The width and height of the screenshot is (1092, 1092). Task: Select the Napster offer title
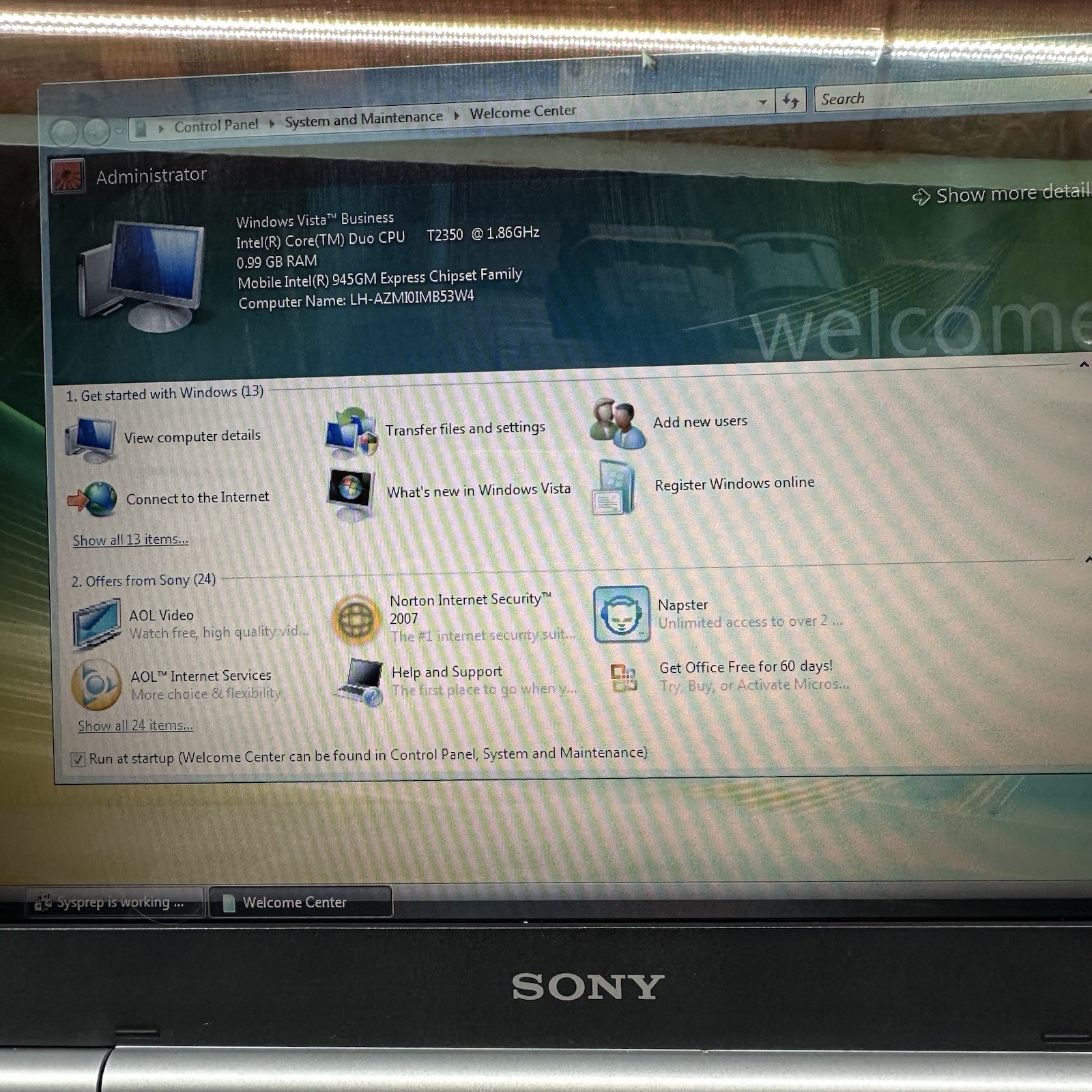682,605
